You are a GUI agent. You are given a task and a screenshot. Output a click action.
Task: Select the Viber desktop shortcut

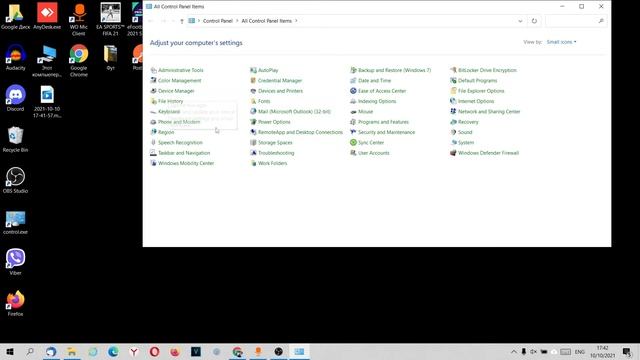tap(16, 262)
